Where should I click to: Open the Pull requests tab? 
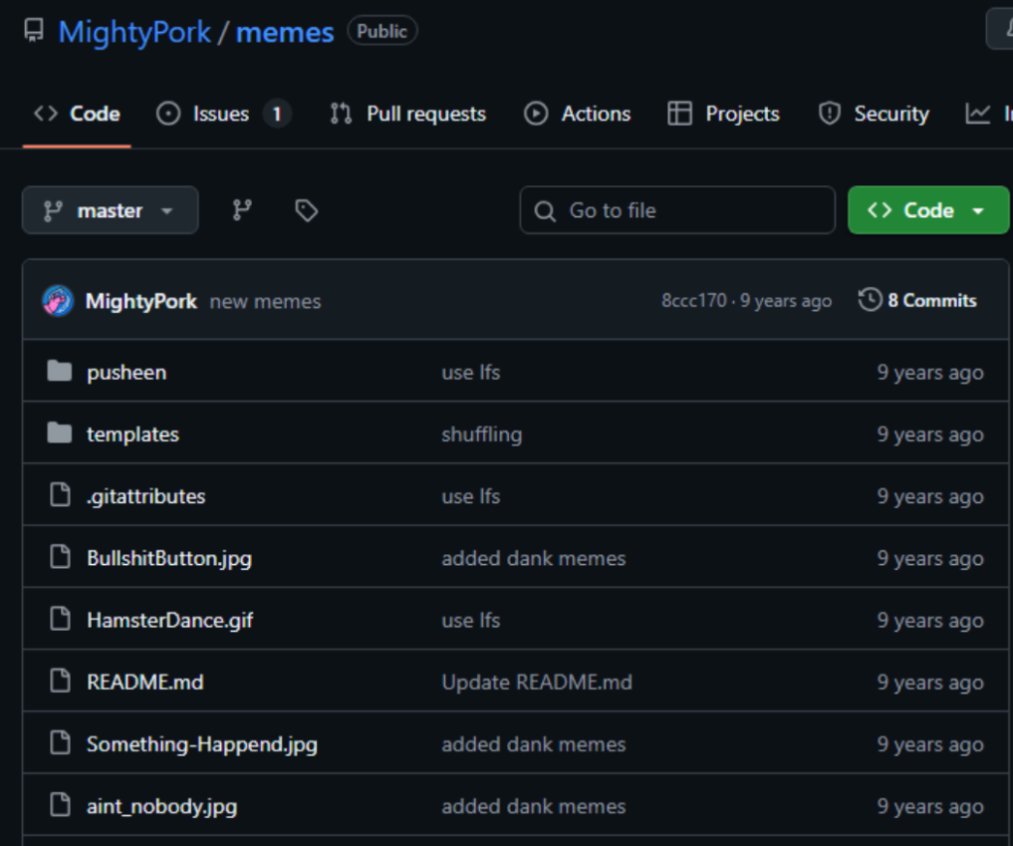click(x=408, y=114)
